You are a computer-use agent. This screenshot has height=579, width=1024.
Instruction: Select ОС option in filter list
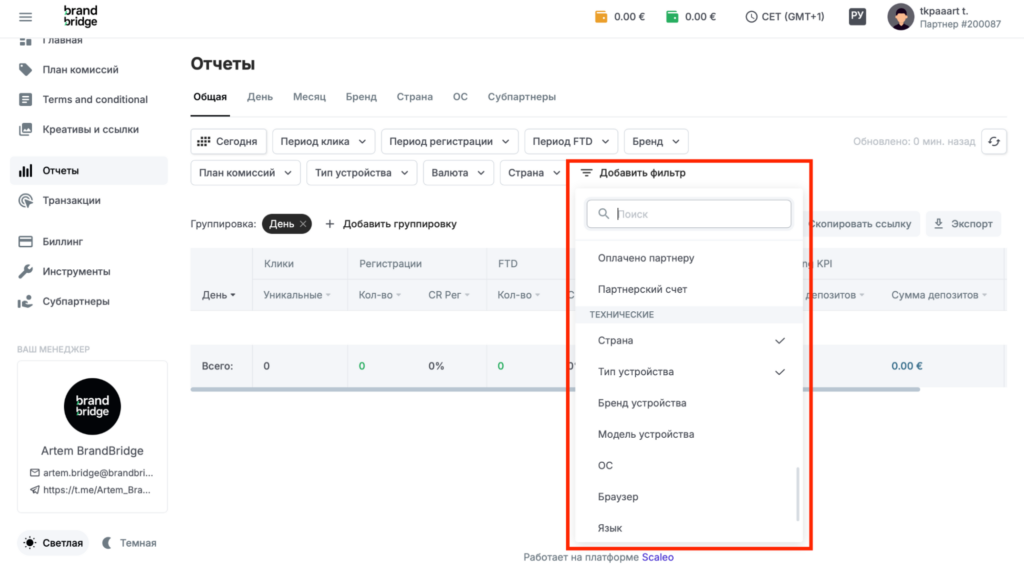point(689,466)
